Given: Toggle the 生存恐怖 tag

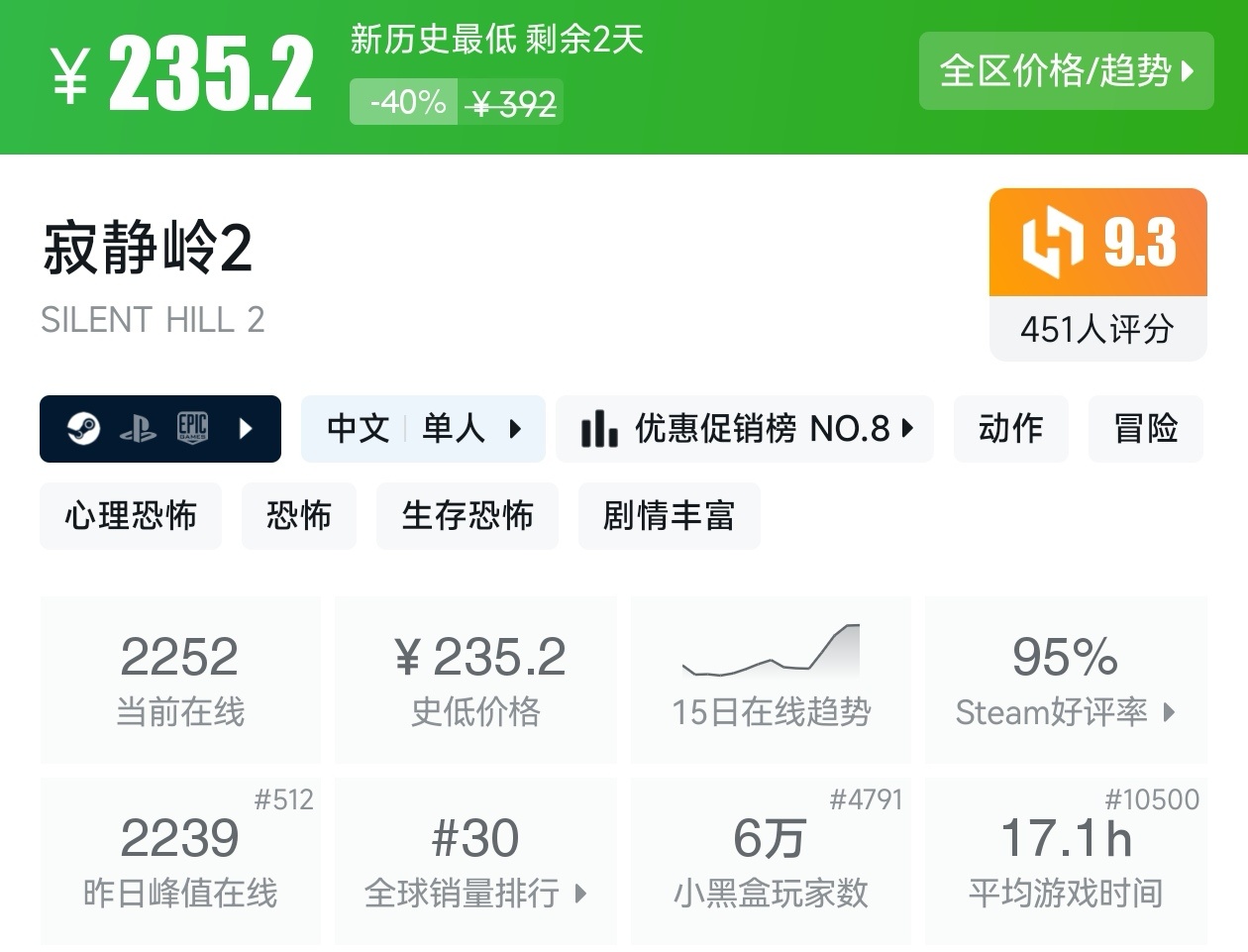Looking at the screenshot, I should tap(467, 515).
